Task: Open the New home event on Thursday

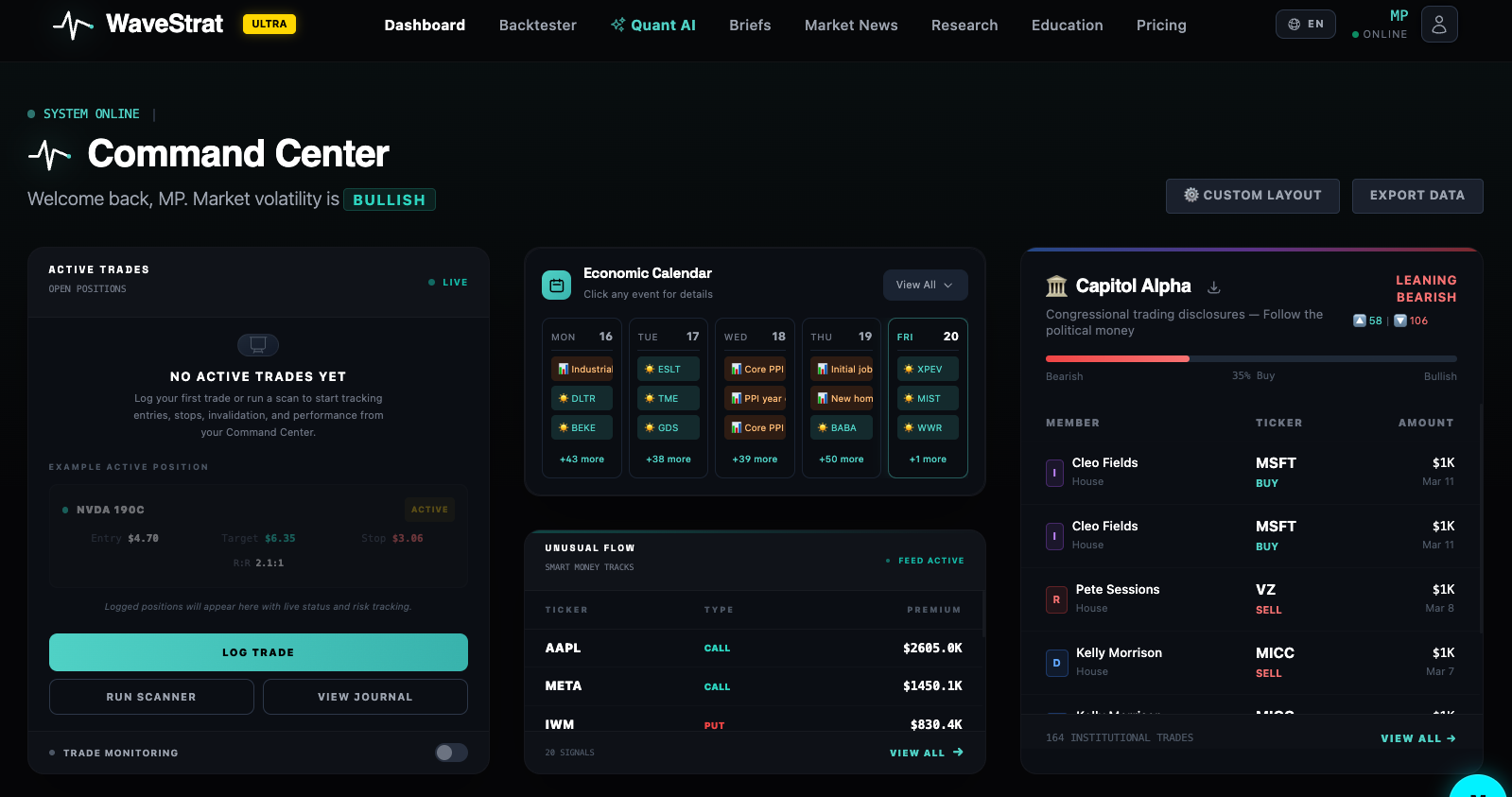Action: (842, 398)
